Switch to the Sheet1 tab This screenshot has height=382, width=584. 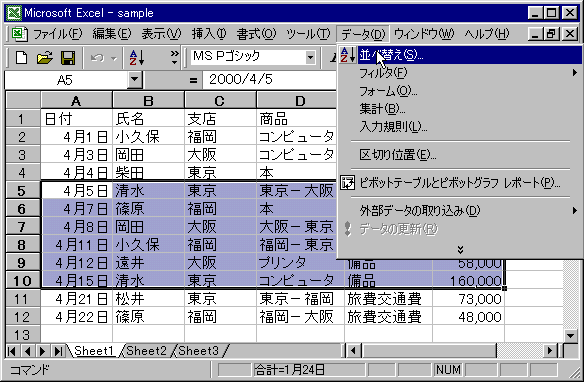pos(93,351)
